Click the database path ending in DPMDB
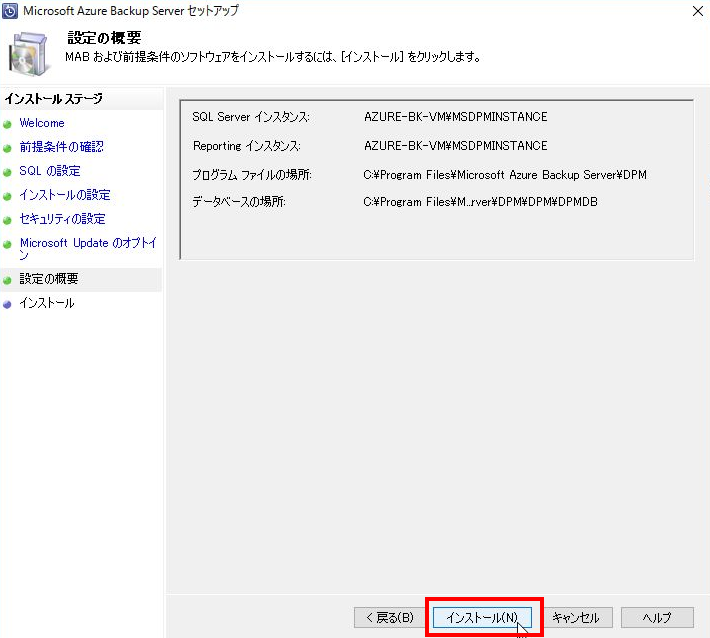The width and height of the screenshot is (710, 638). [480, 201]
